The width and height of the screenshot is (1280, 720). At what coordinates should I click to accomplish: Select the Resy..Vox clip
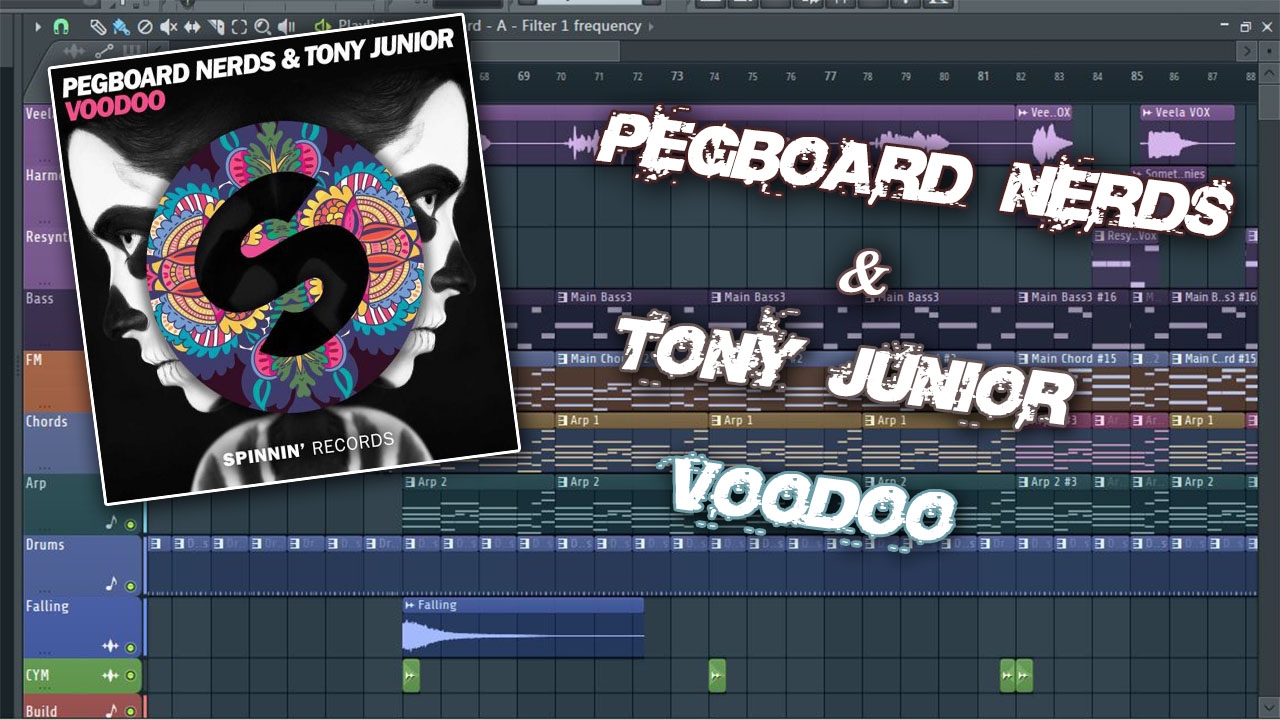tap(1127, 258)
